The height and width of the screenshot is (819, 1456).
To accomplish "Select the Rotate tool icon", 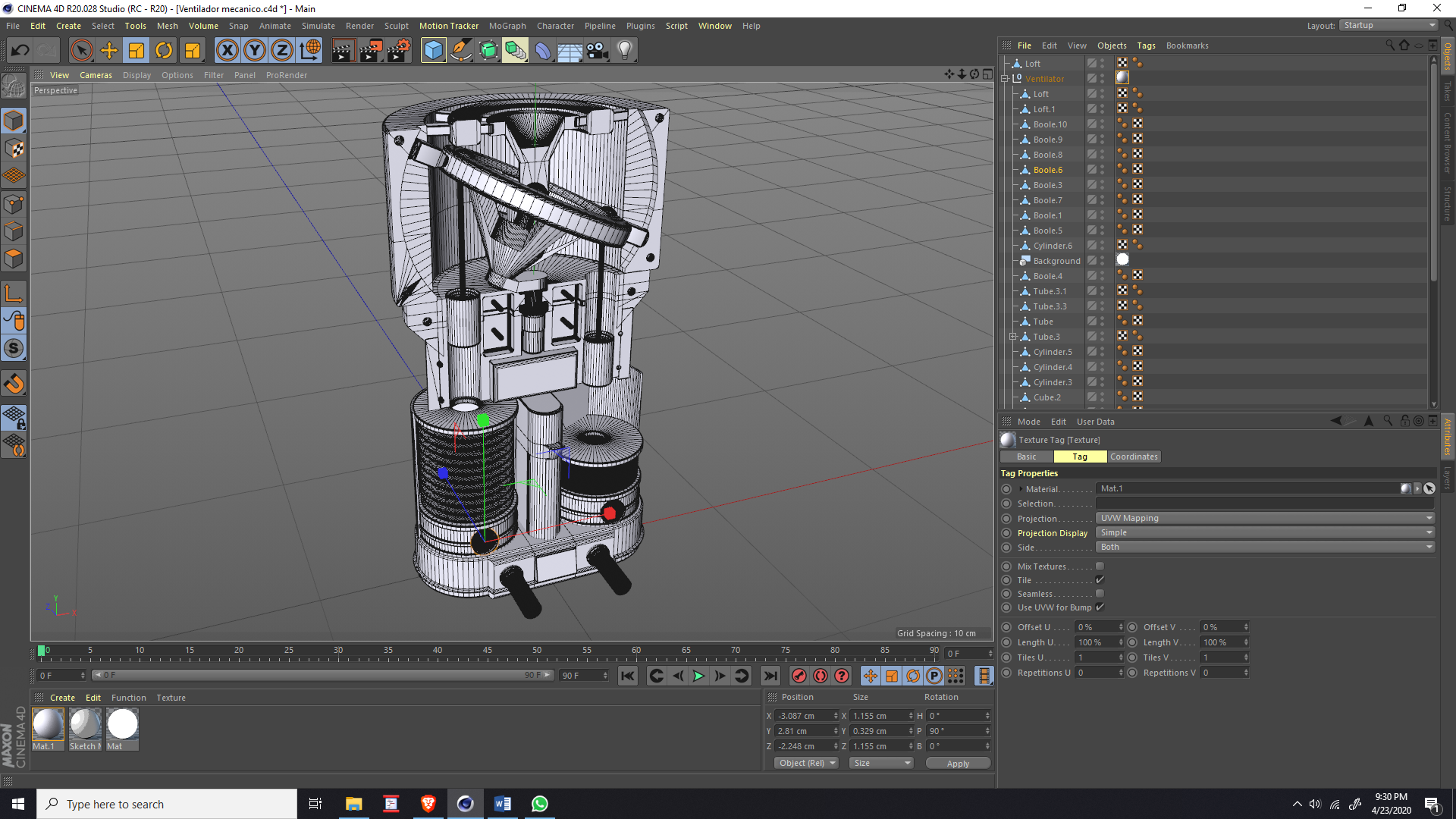I will 164,51.
